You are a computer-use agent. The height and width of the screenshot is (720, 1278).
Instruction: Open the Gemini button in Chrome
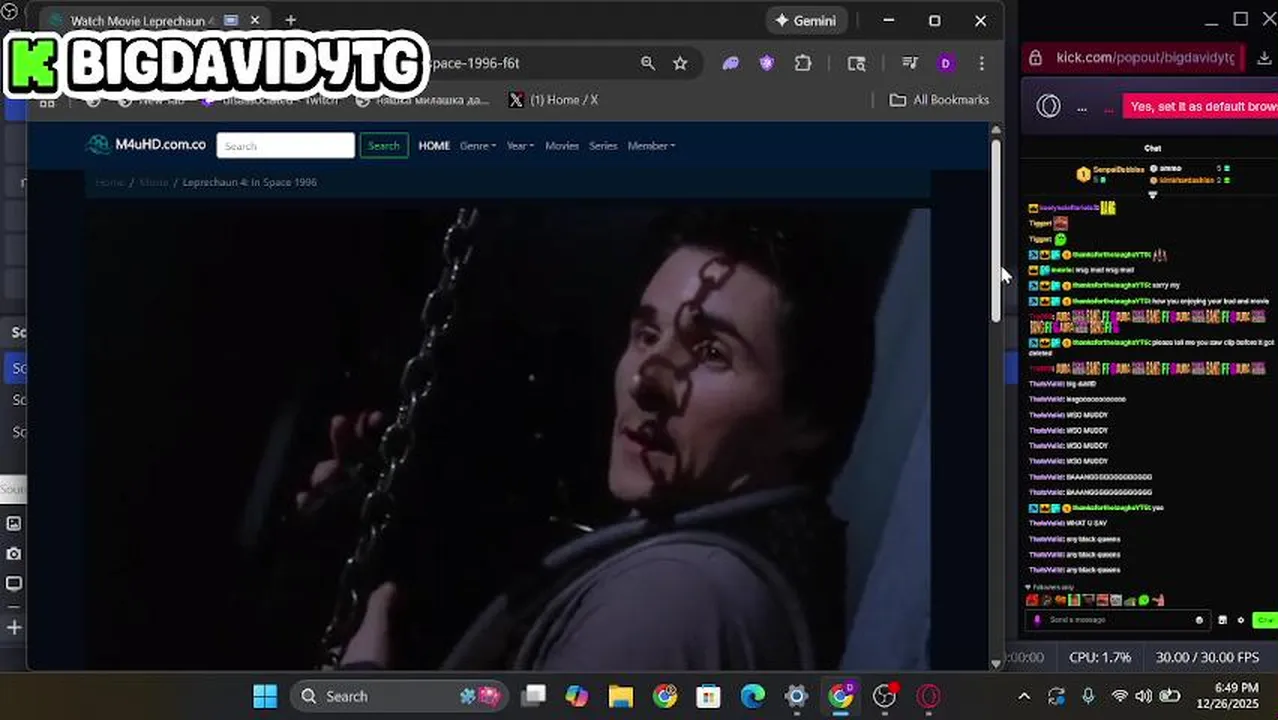tap(807, 20)
